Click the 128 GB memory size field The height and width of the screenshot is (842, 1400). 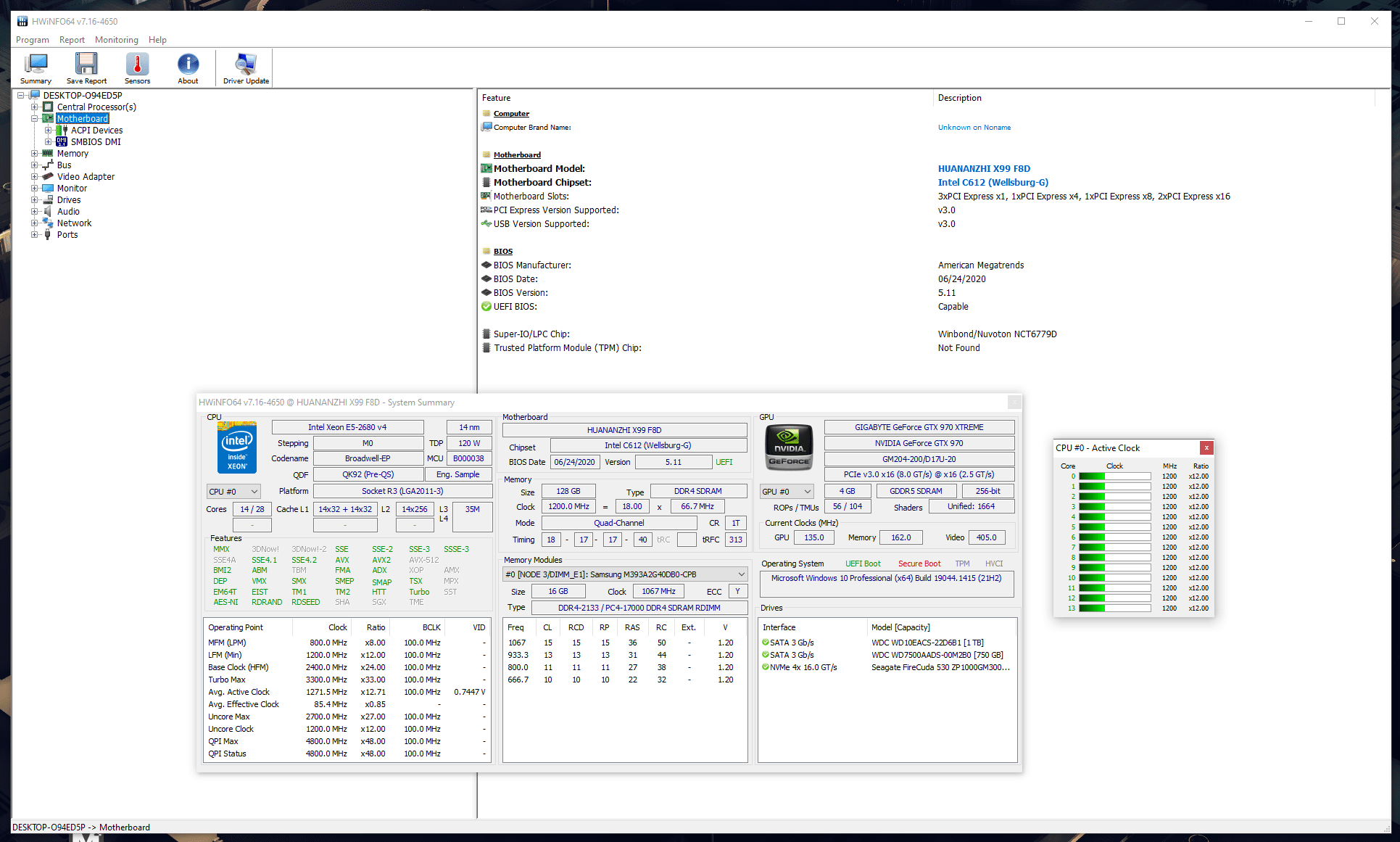[x=568, y=491]
